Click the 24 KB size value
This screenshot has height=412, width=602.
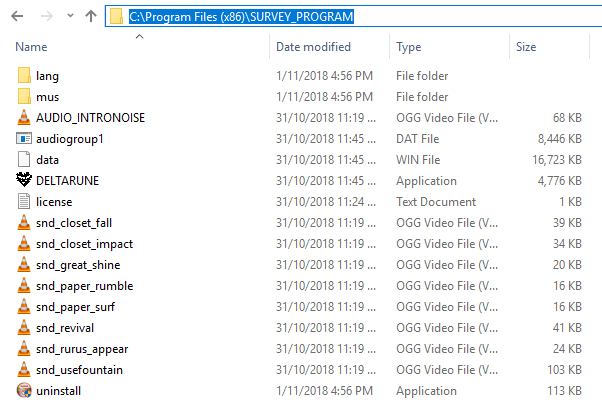coord(567,349)
